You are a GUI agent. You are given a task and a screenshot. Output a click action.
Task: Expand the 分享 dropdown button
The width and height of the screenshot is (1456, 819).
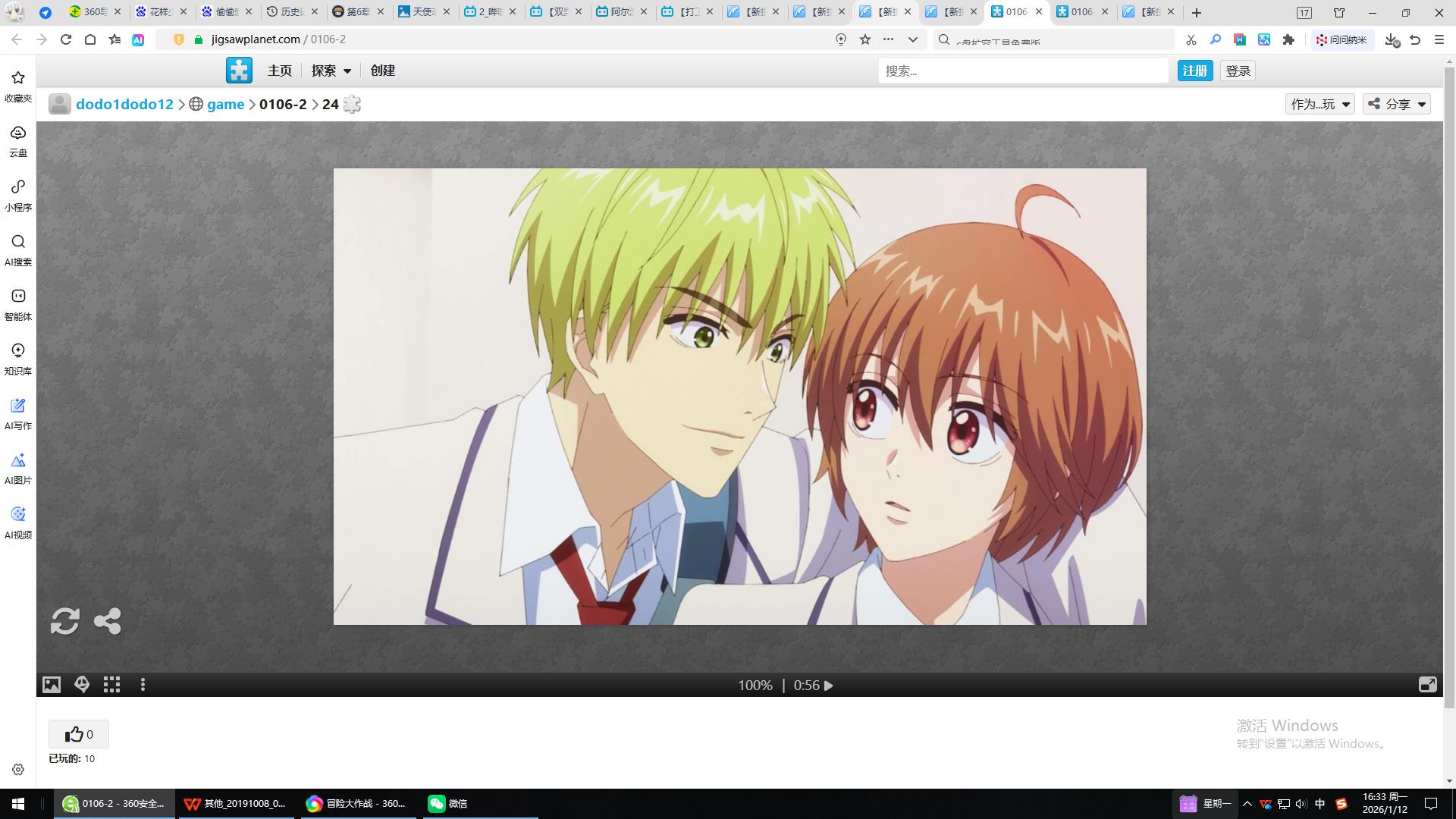[x=1397, y=105]
